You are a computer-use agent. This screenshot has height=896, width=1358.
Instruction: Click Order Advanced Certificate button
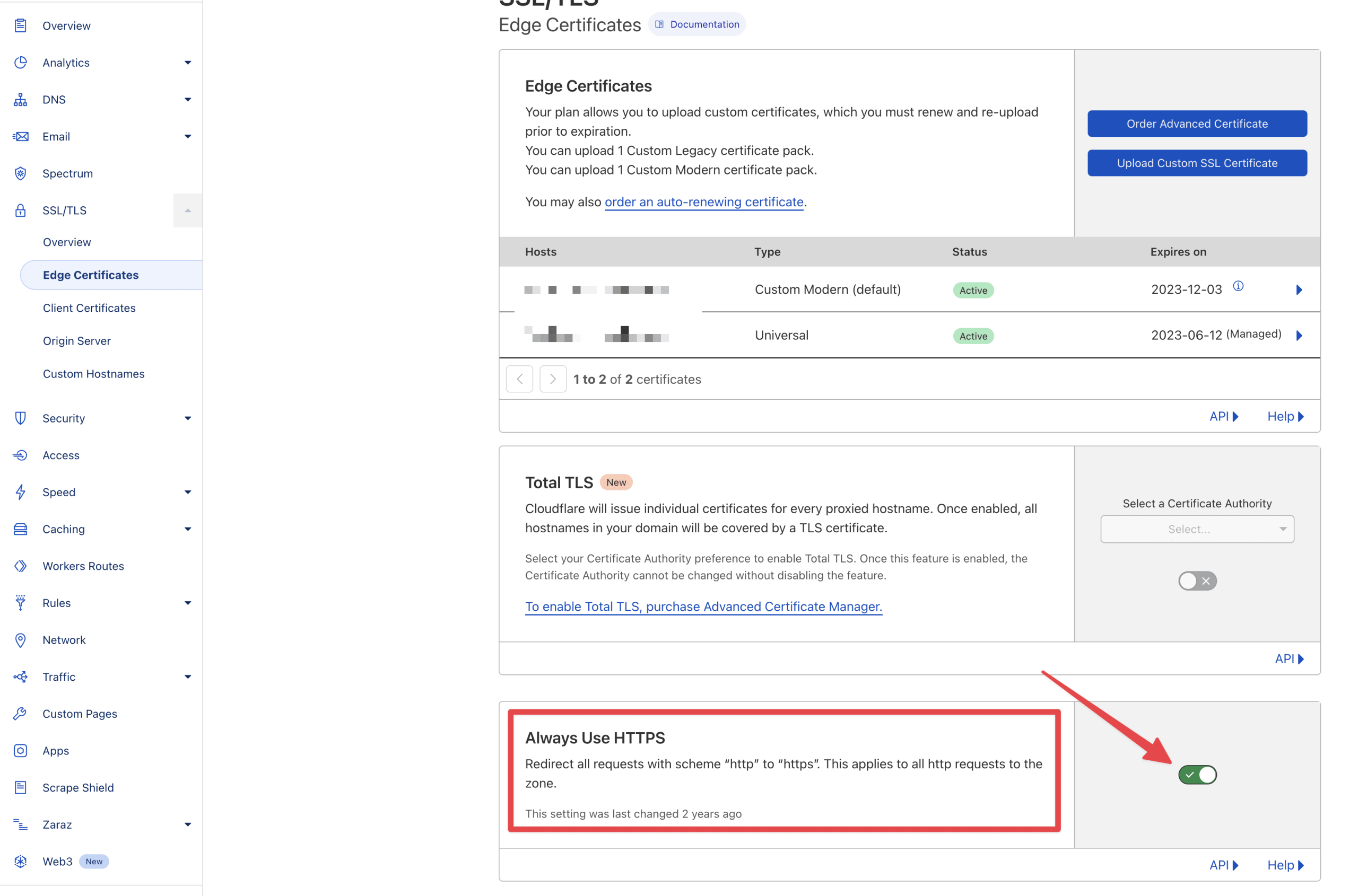click(x=1197, y=124)
